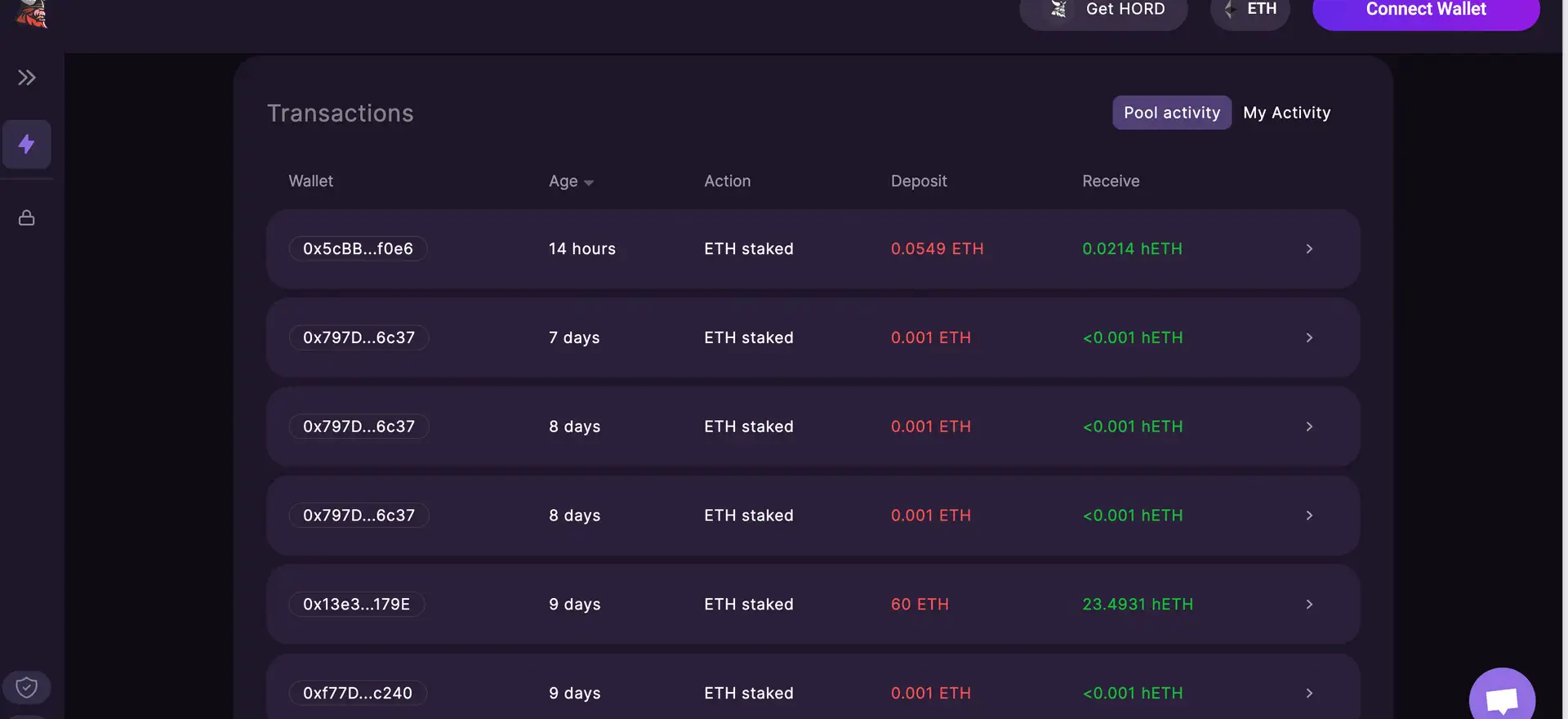Expand the 14 hours transaction row arrow
1568x719 pixels.
(x=1309, y=248)
